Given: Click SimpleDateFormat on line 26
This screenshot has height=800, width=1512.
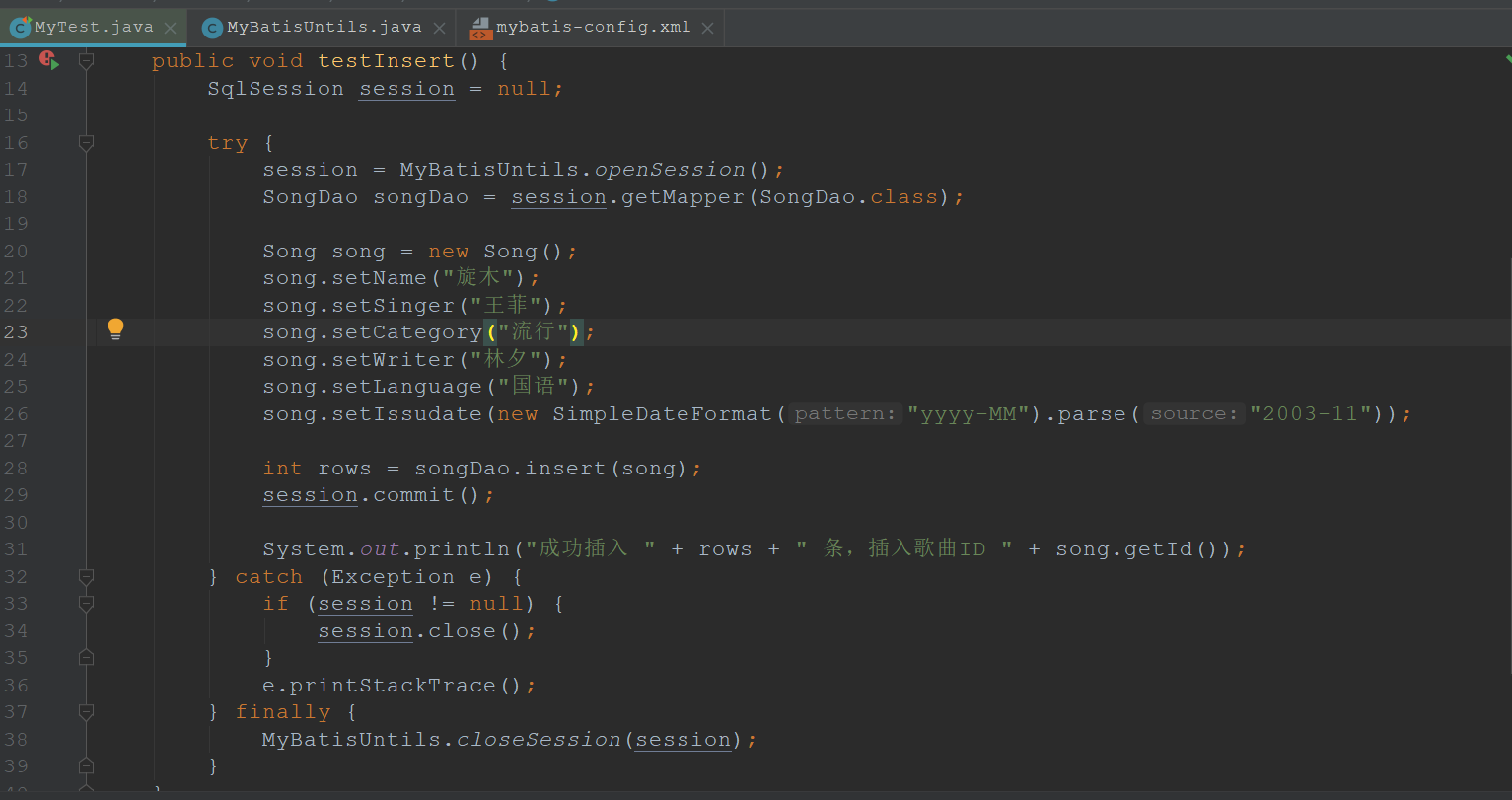Looking at the screenshot, I should [x=662, y=414].
